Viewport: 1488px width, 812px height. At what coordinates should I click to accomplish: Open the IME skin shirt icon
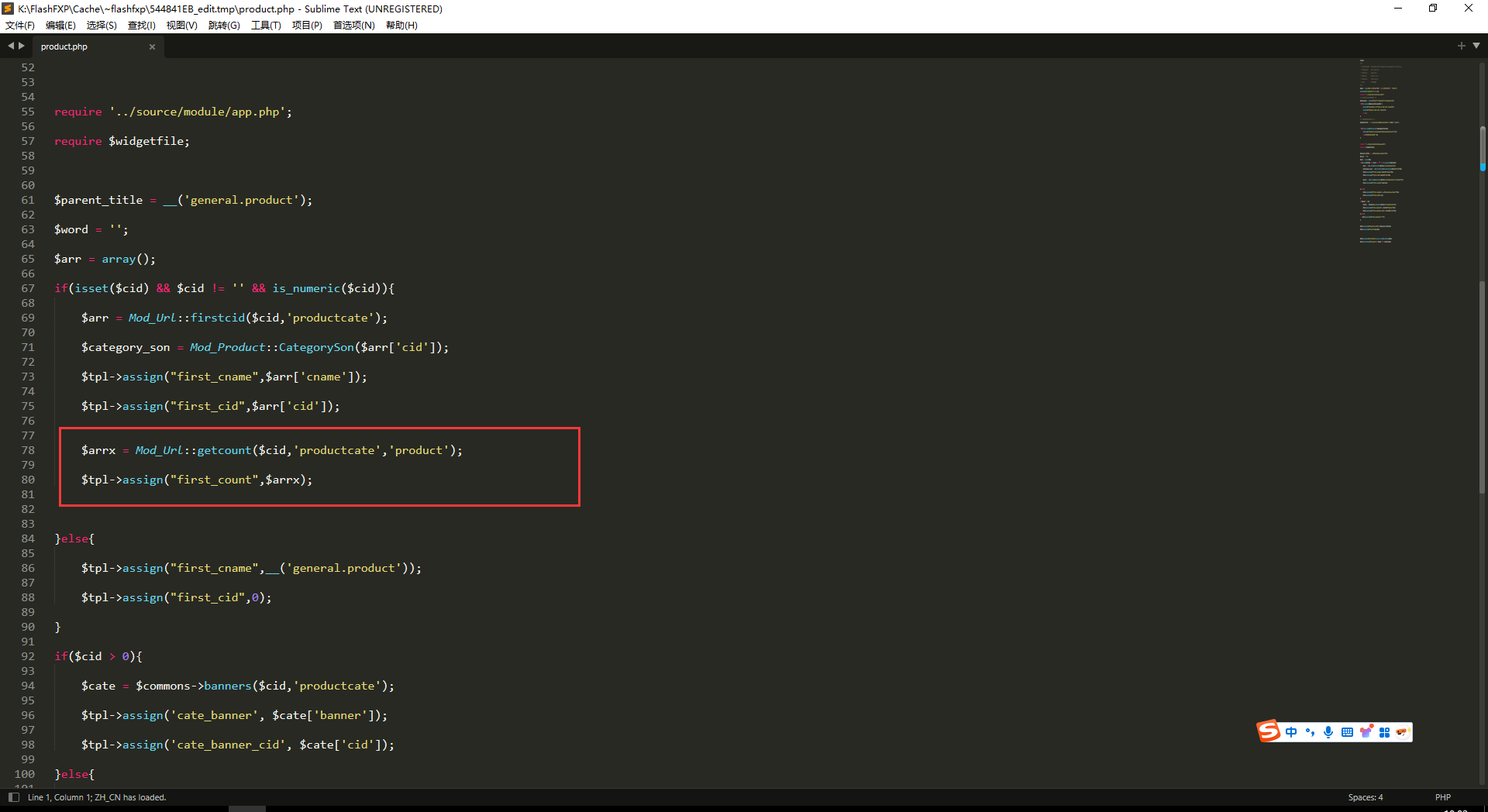(x=1366, y=732)
